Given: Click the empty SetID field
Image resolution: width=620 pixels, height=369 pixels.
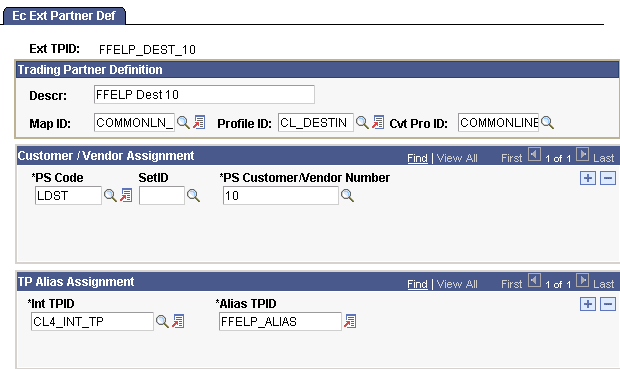Looking at the screenshot, I should (162, 196).
